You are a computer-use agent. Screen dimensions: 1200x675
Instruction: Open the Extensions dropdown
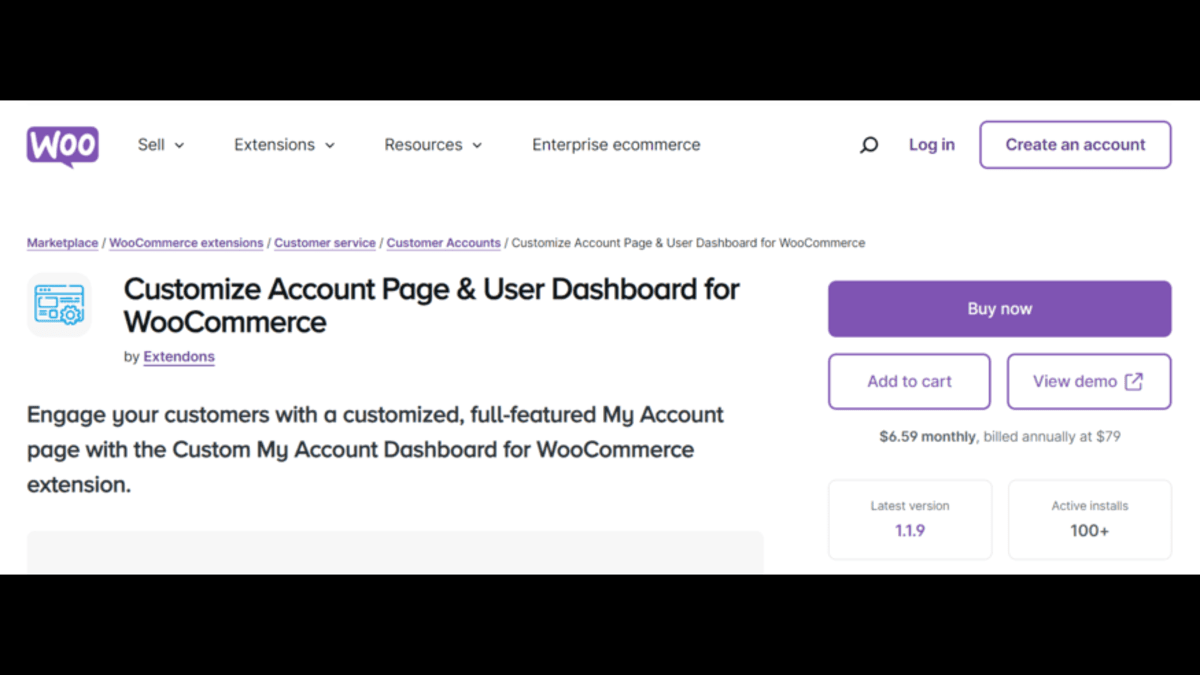coord(284,145)
